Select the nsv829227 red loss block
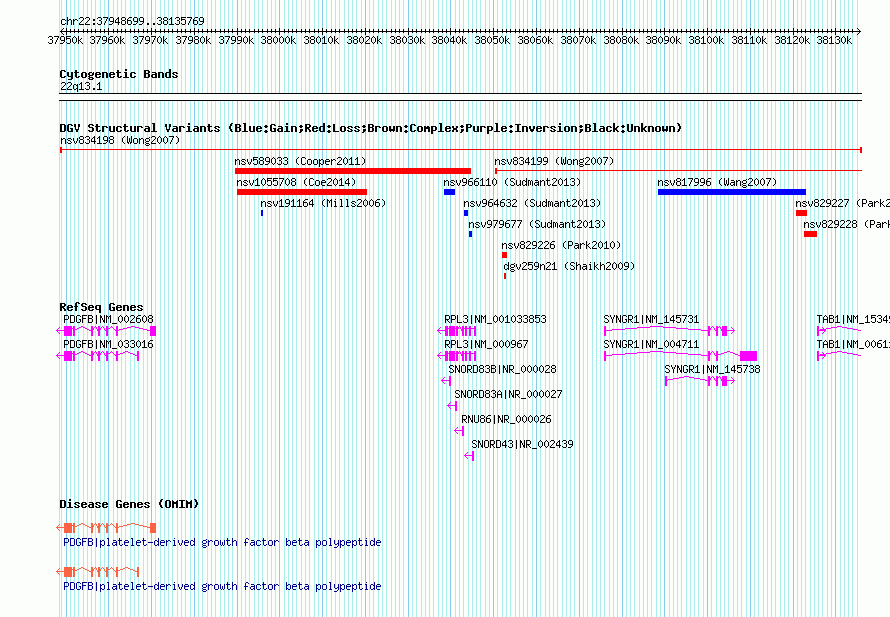This screenshot has width=890, height=617. point(801,213)
